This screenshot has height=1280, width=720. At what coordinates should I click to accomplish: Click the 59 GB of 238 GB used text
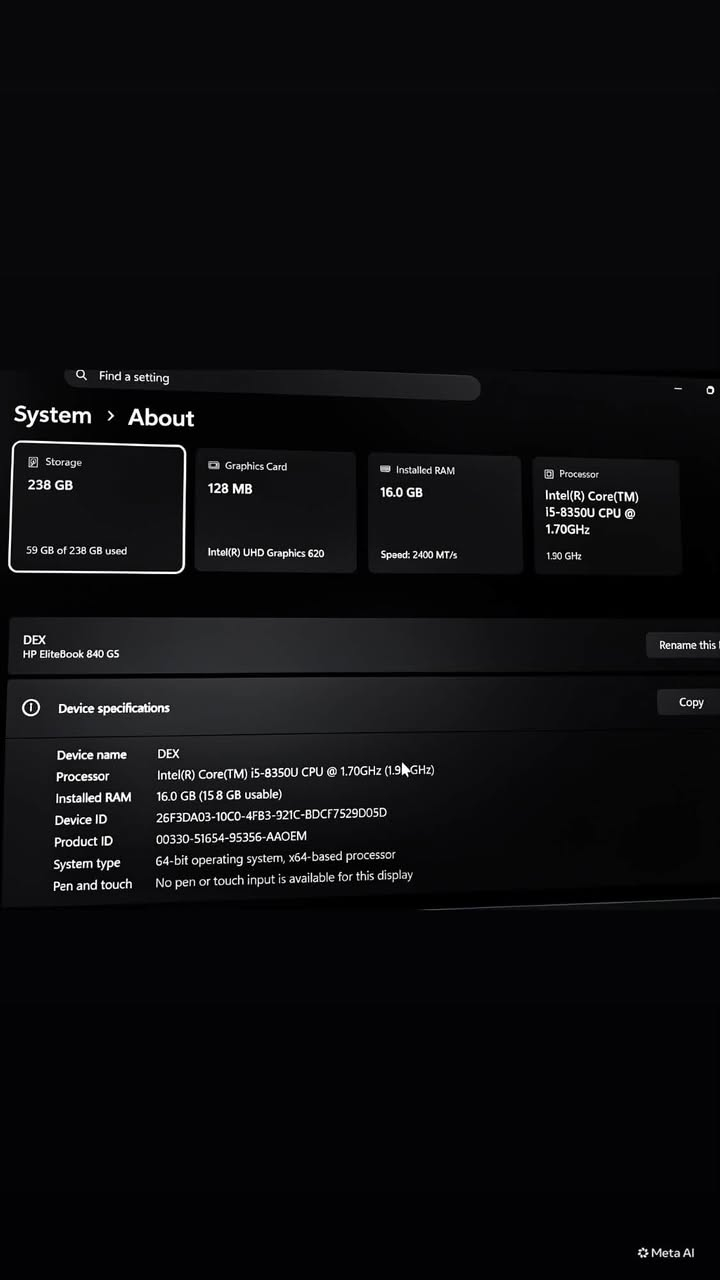click(x=76, y=550)
